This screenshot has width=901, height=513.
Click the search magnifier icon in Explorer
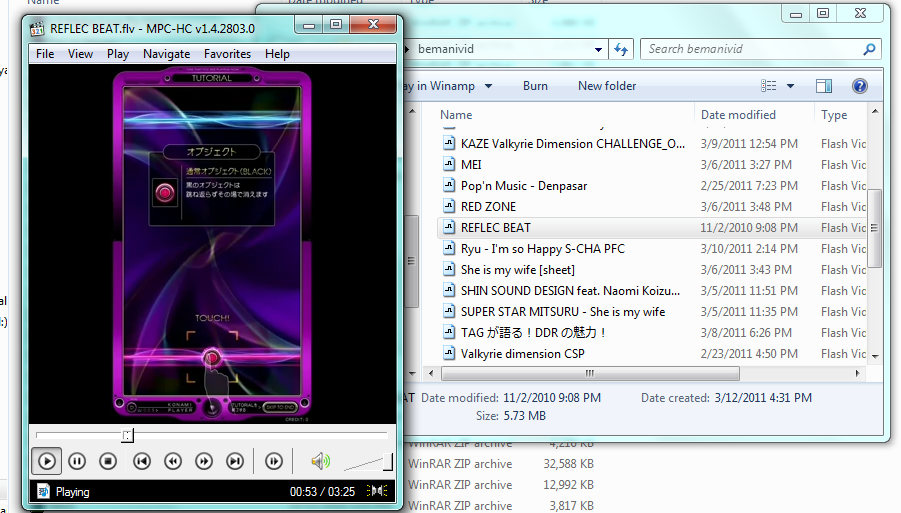tap(869, 49)
